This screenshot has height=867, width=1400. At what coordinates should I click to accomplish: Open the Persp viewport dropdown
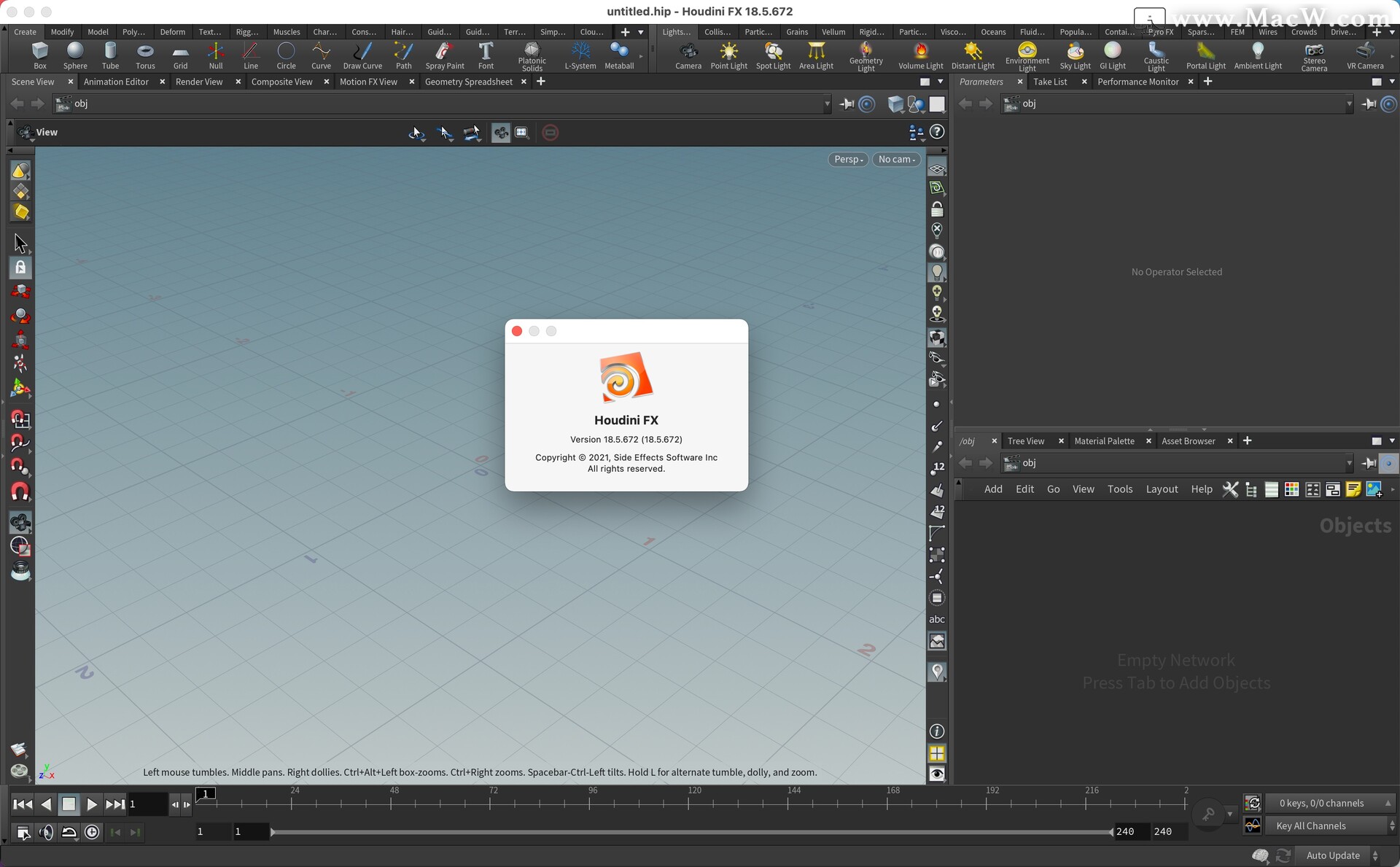point(848,160)
